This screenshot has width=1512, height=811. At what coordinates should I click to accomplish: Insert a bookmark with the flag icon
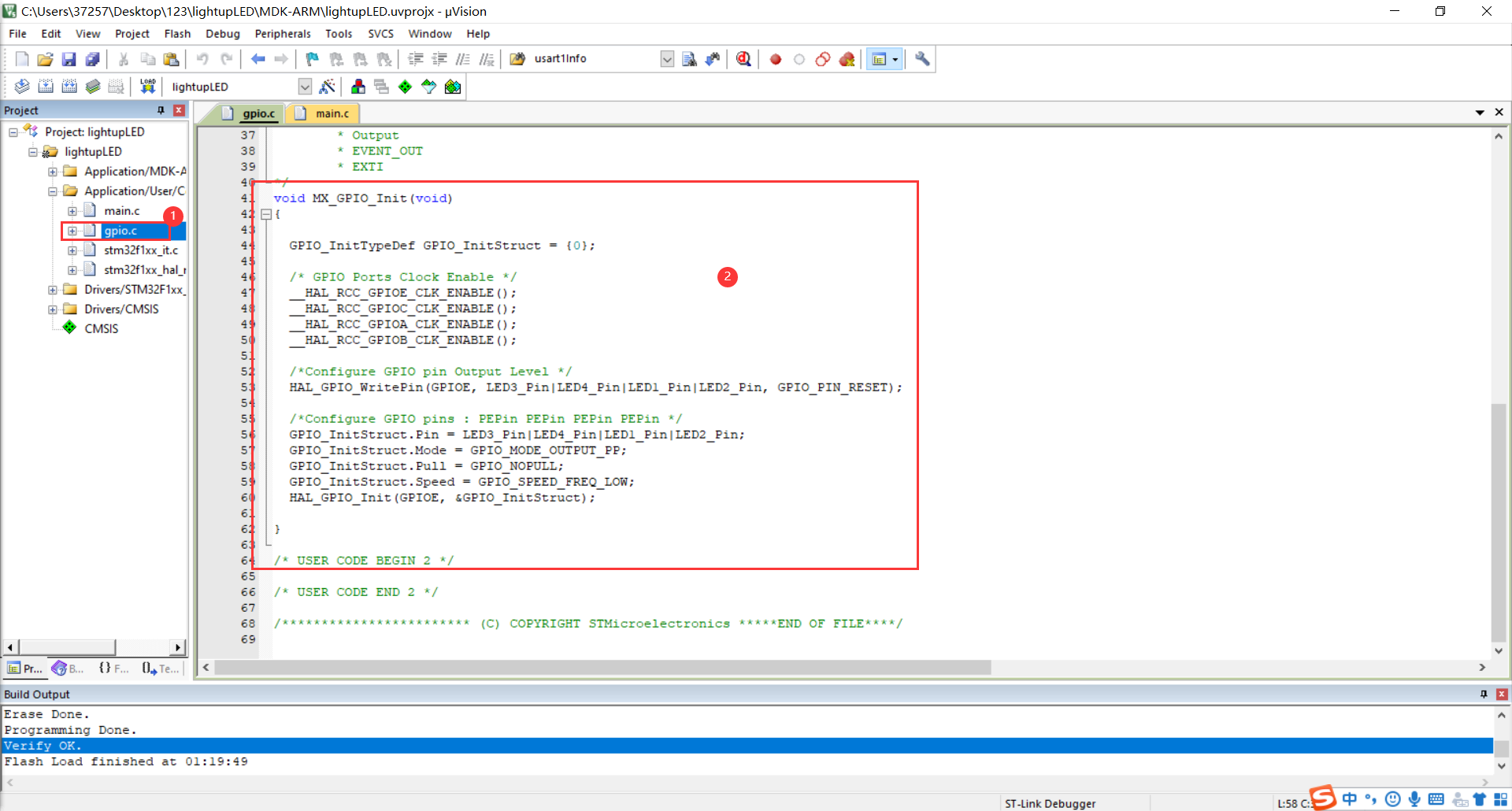tap(313, 59)
